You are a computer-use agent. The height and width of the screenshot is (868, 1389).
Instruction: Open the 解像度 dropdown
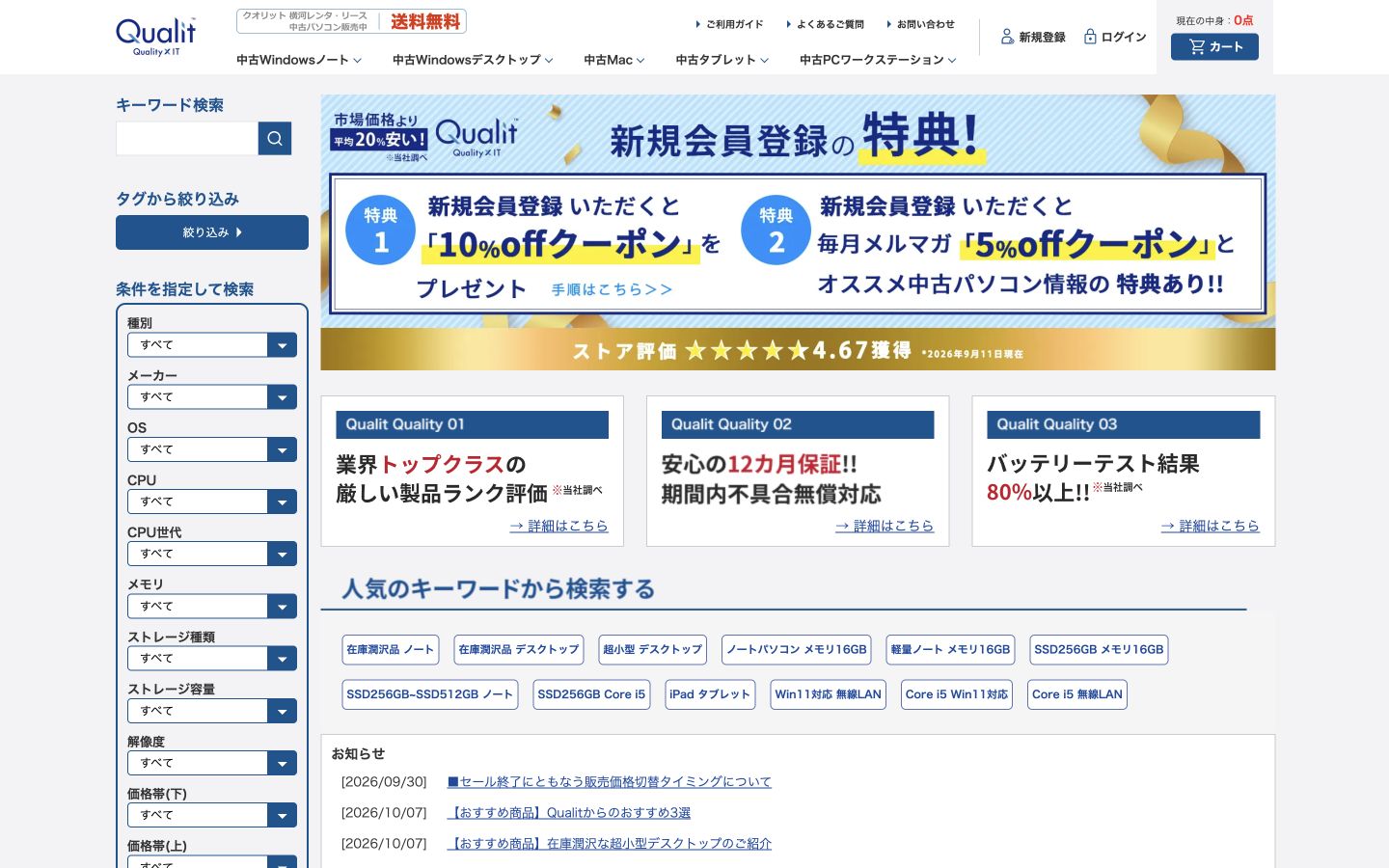tap(212, 763)
